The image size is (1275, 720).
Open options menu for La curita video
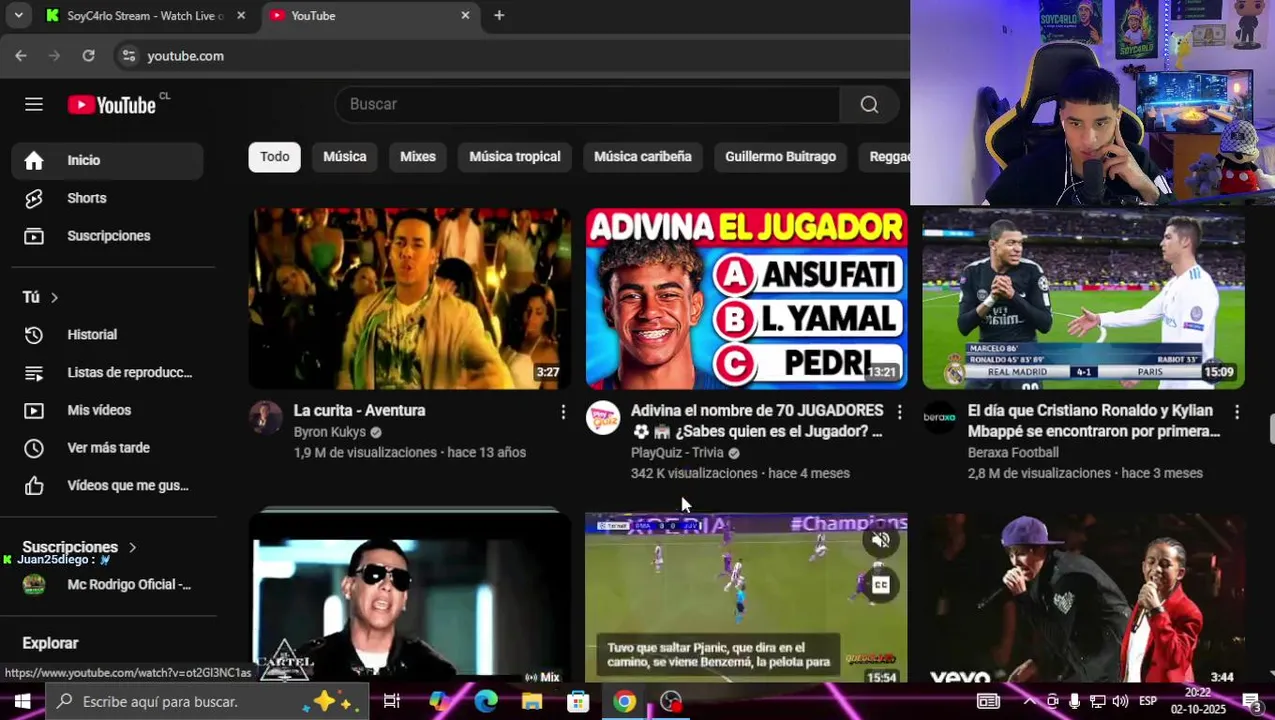tap(563, 412)
